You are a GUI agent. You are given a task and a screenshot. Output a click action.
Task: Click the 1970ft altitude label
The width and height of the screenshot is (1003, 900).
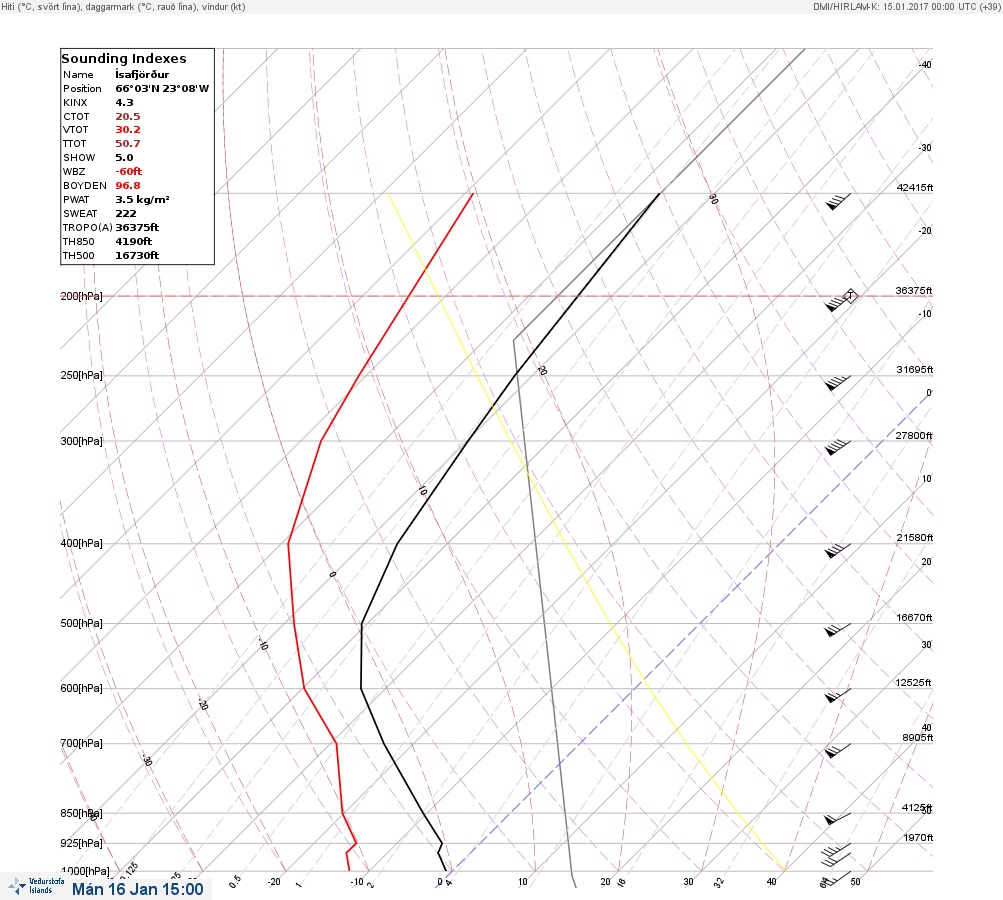918,838
